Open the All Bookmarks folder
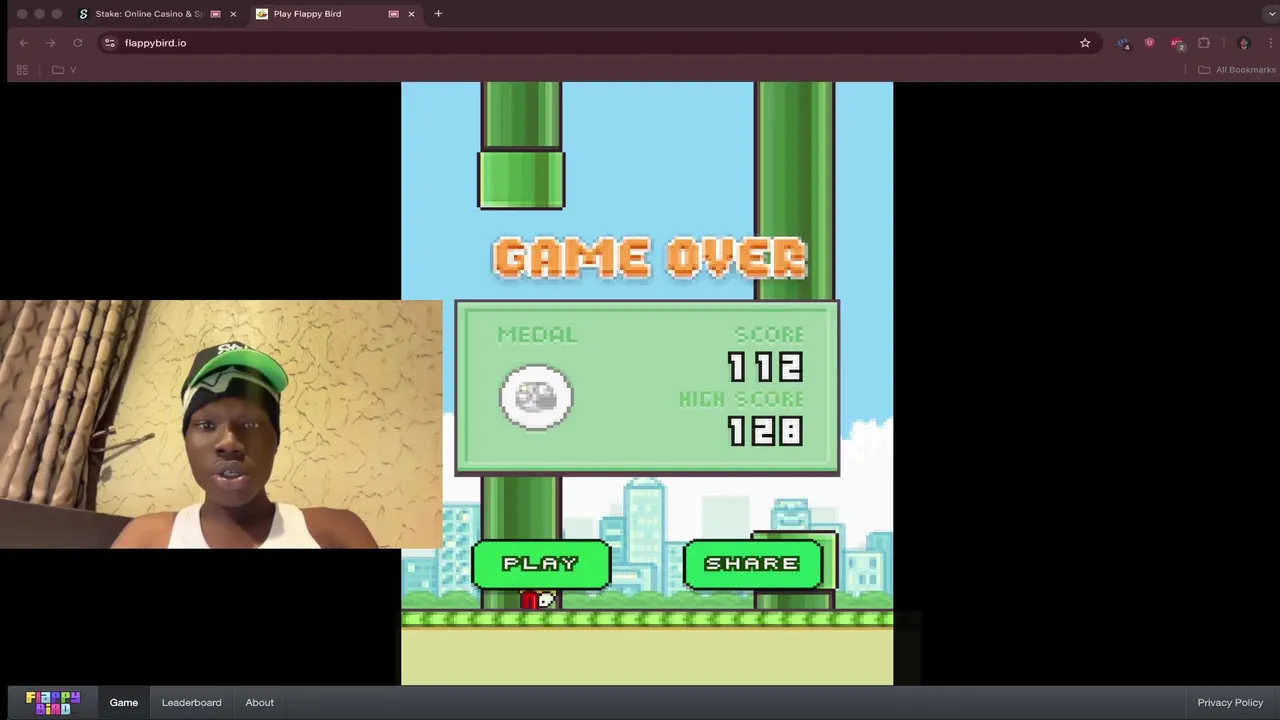Viewport: 1280px width, 720px height. [x=1237, y=70]
